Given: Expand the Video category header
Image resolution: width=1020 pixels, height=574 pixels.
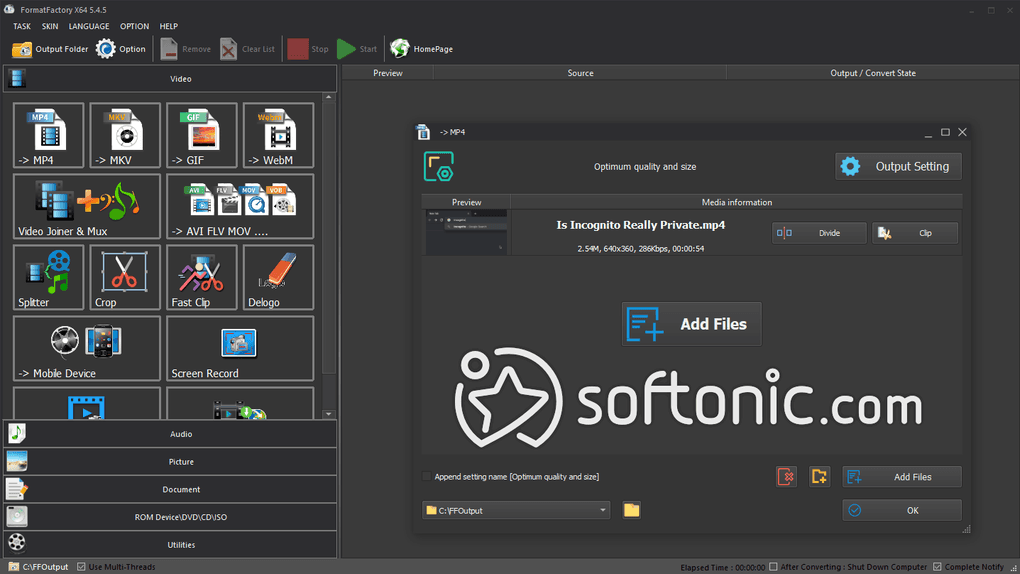Looking at the screenshot, I should point(170,79).
